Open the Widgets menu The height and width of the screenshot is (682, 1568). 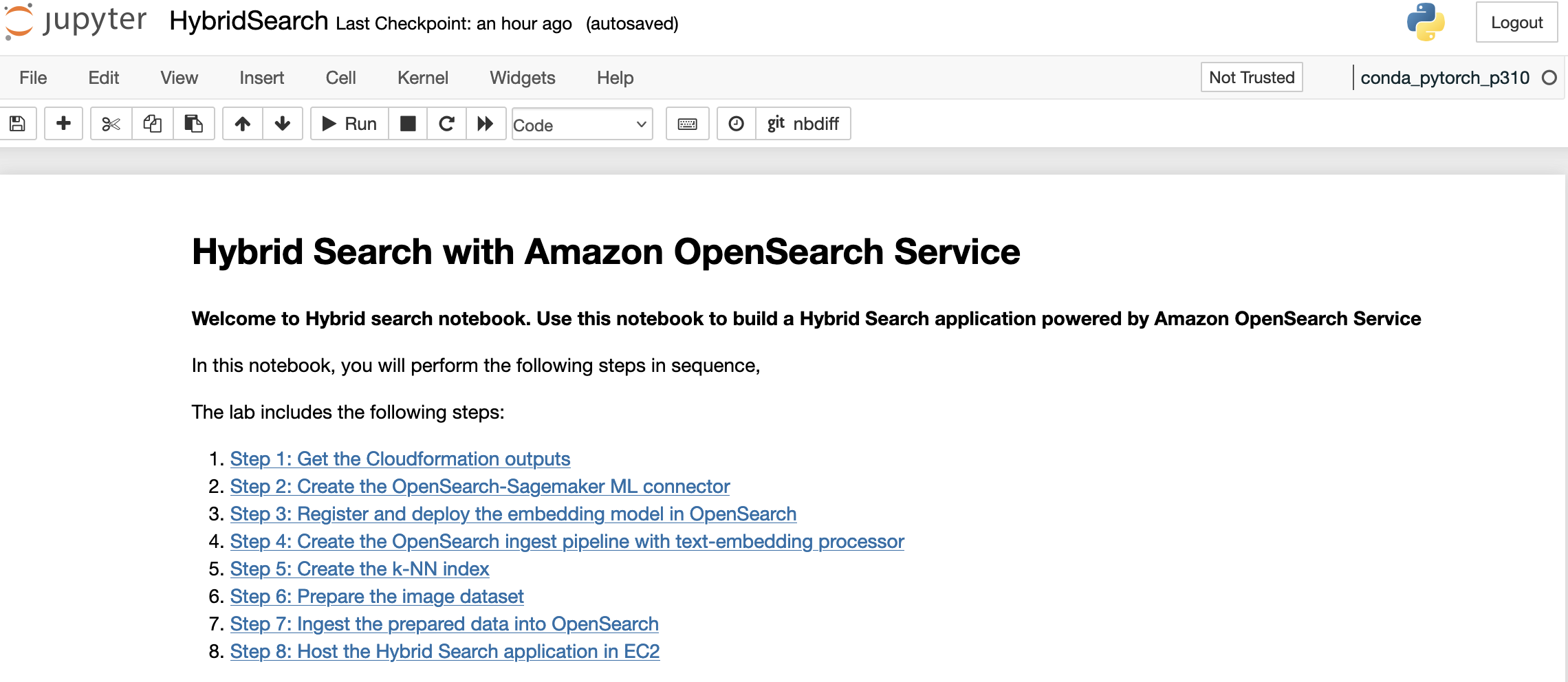[x=522, y=78]
